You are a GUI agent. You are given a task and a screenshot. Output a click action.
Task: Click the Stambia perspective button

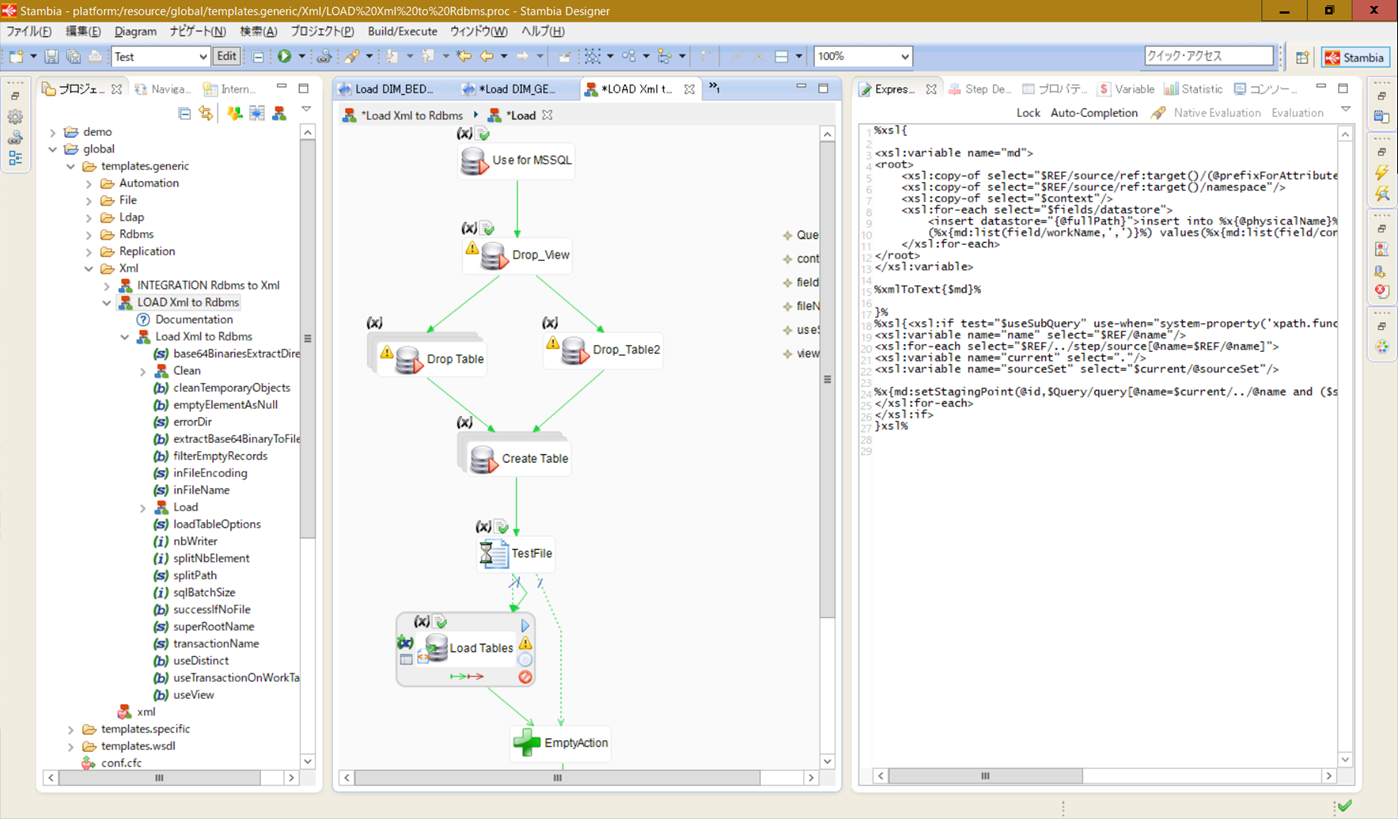pos(1355,57)
